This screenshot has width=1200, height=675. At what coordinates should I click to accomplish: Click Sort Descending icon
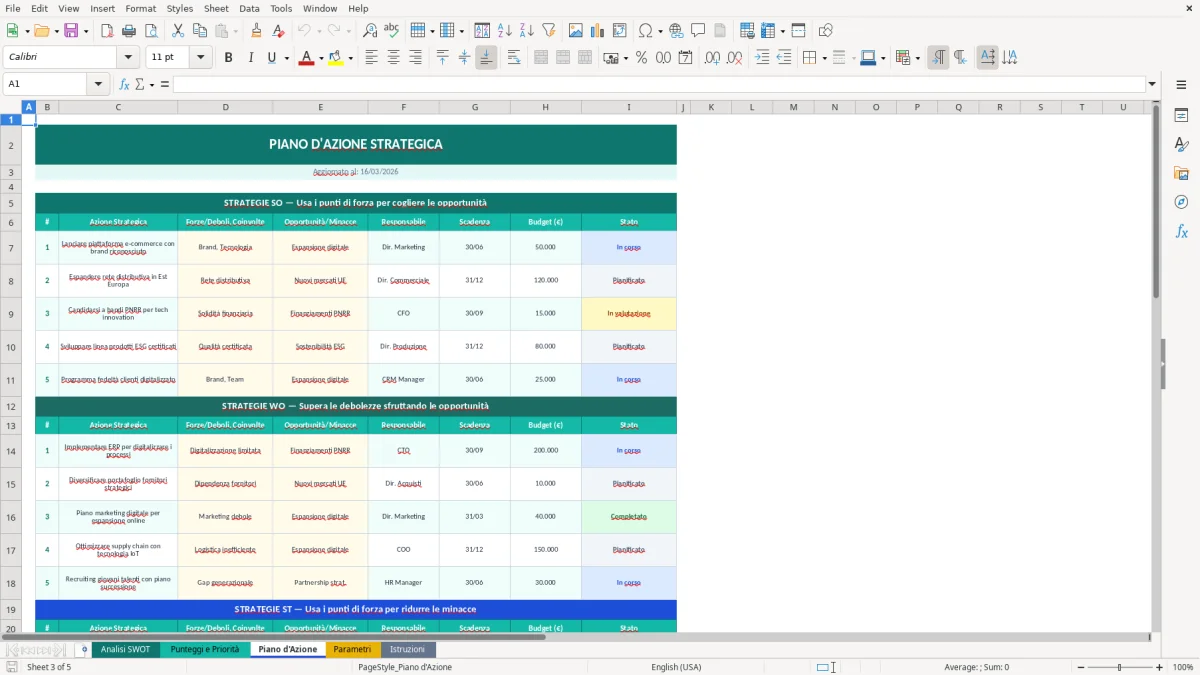point(527,31)
